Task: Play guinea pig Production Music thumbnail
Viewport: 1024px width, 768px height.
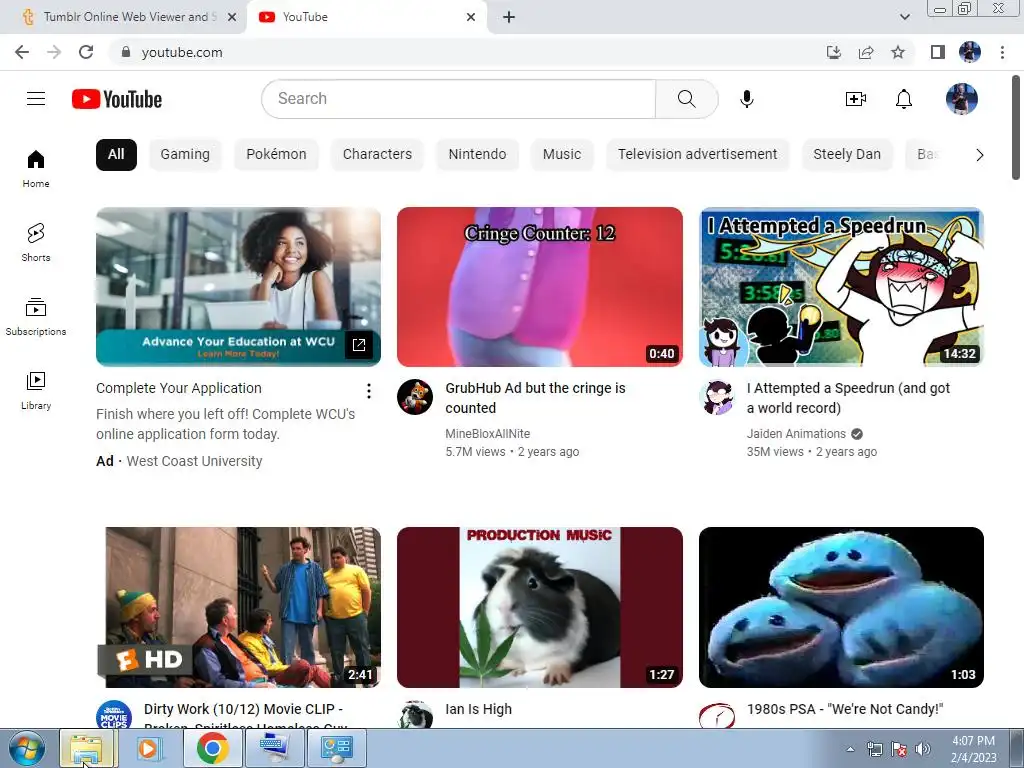Action: [539, 607]
